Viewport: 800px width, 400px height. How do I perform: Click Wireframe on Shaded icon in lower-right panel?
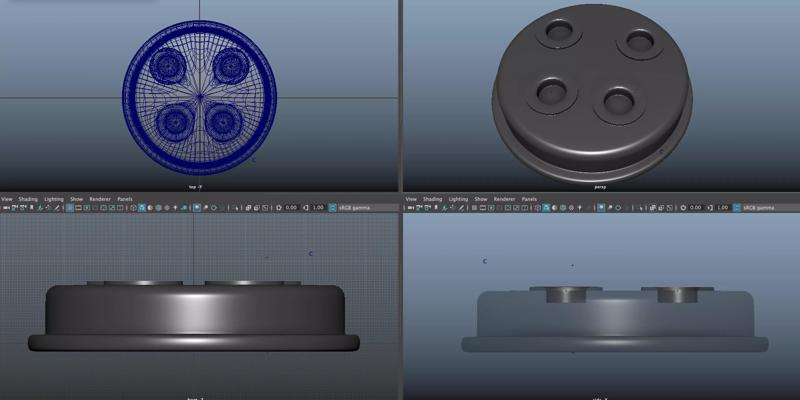pyautogui.click(x=563, y=208)
